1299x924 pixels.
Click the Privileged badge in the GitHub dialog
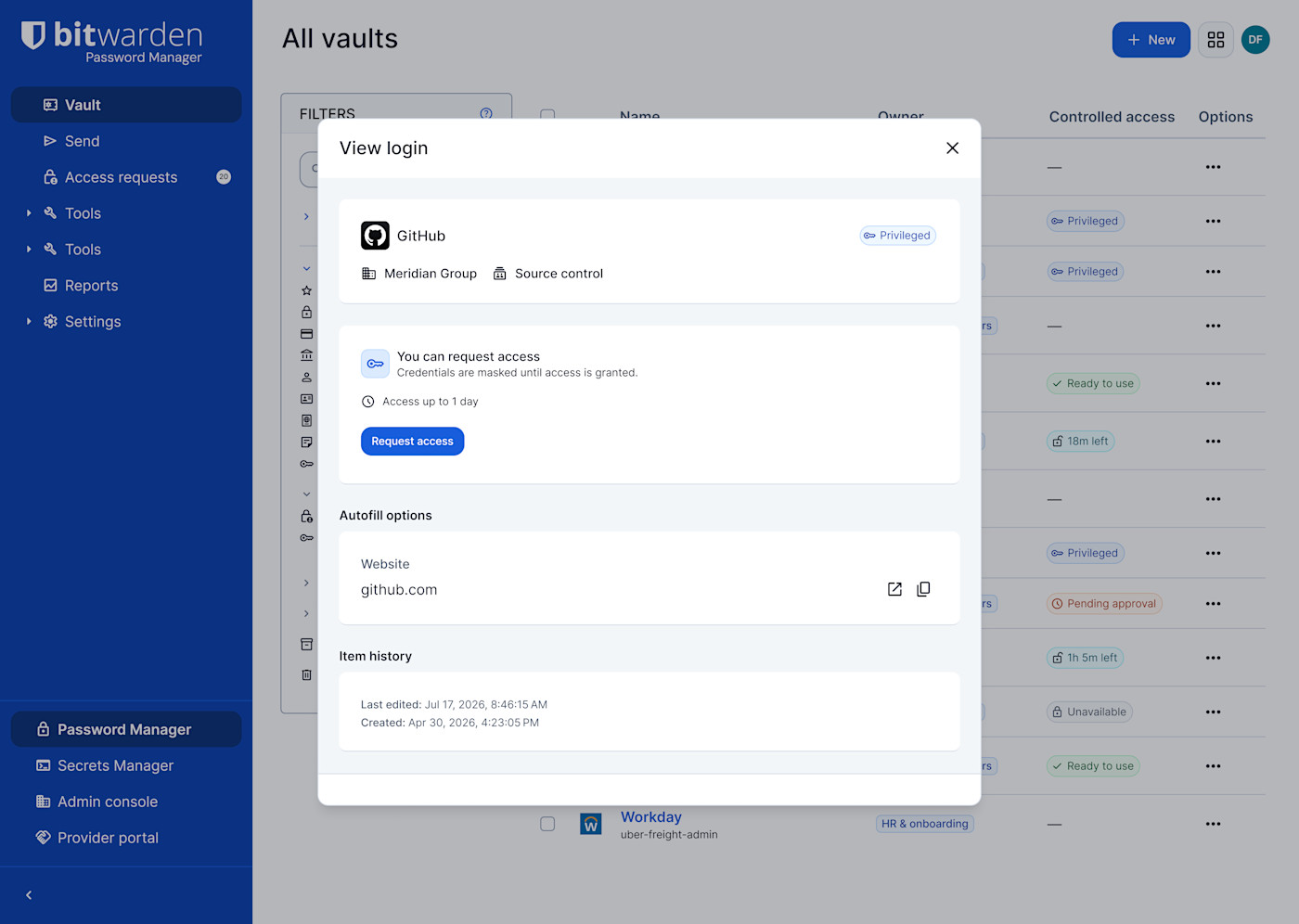coord(897,236)
